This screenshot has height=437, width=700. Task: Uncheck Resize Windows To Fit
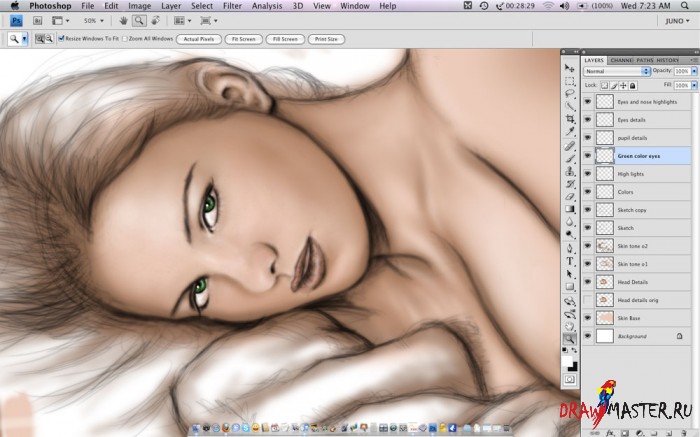click(x=62, y=38)
